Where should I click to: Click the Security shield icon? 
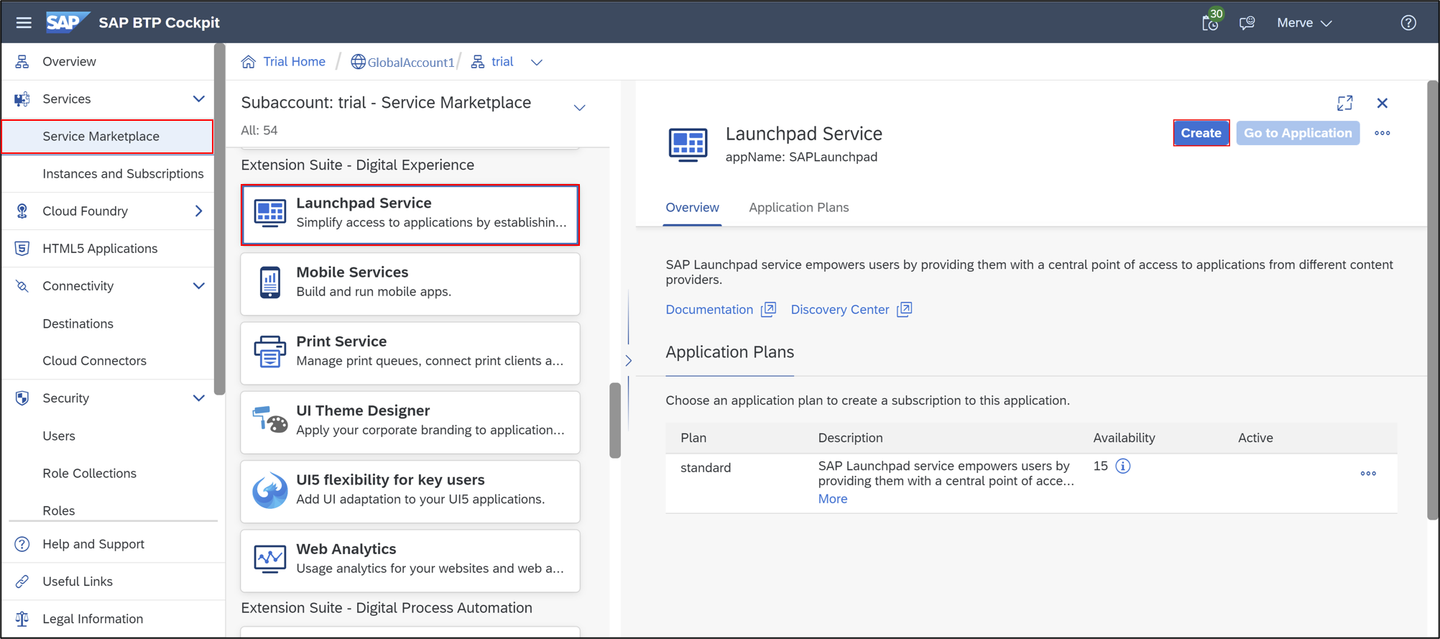(x=22, y=398)
